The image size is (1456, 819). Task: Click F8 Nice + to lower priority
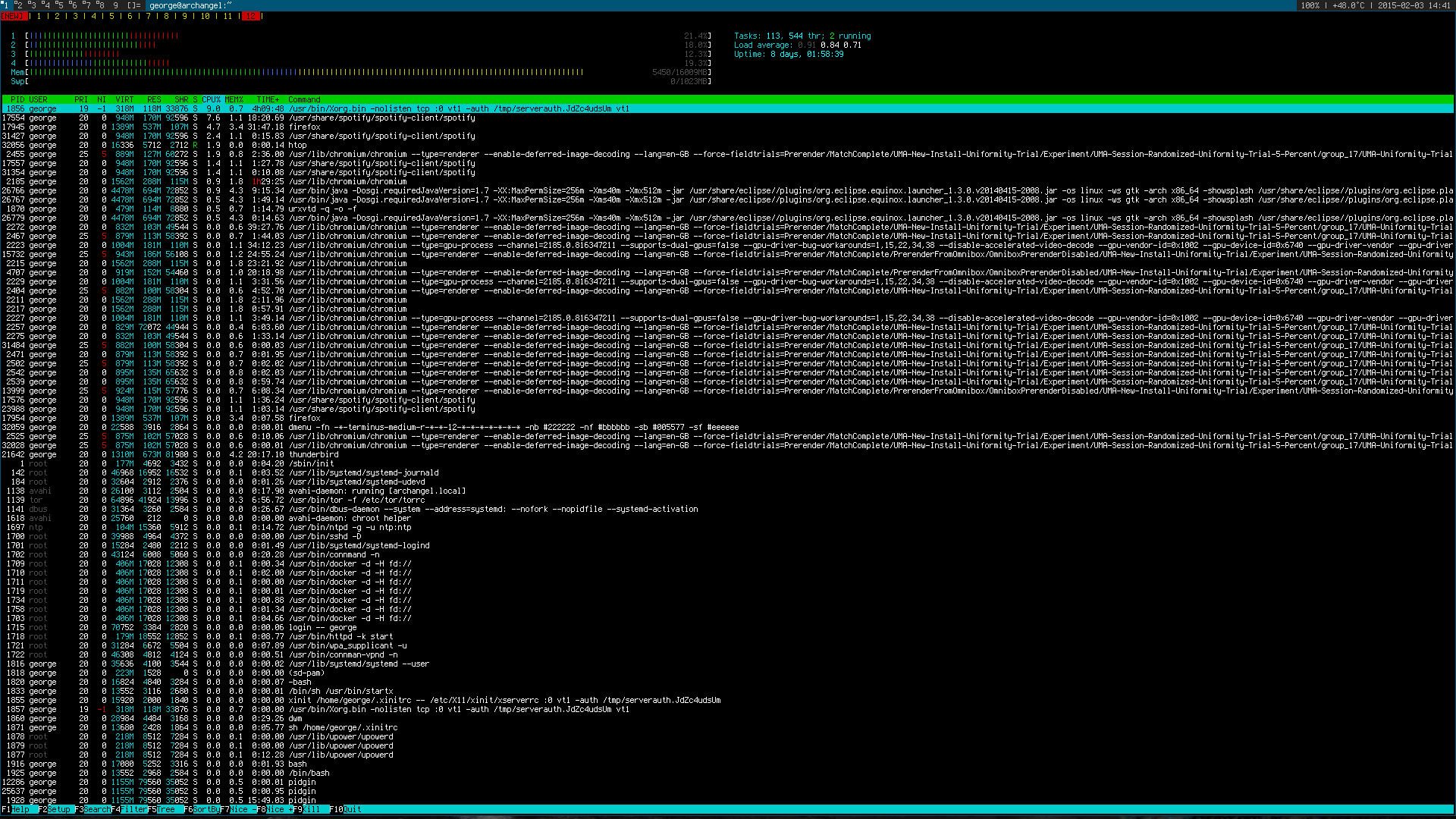pos(275,809)
